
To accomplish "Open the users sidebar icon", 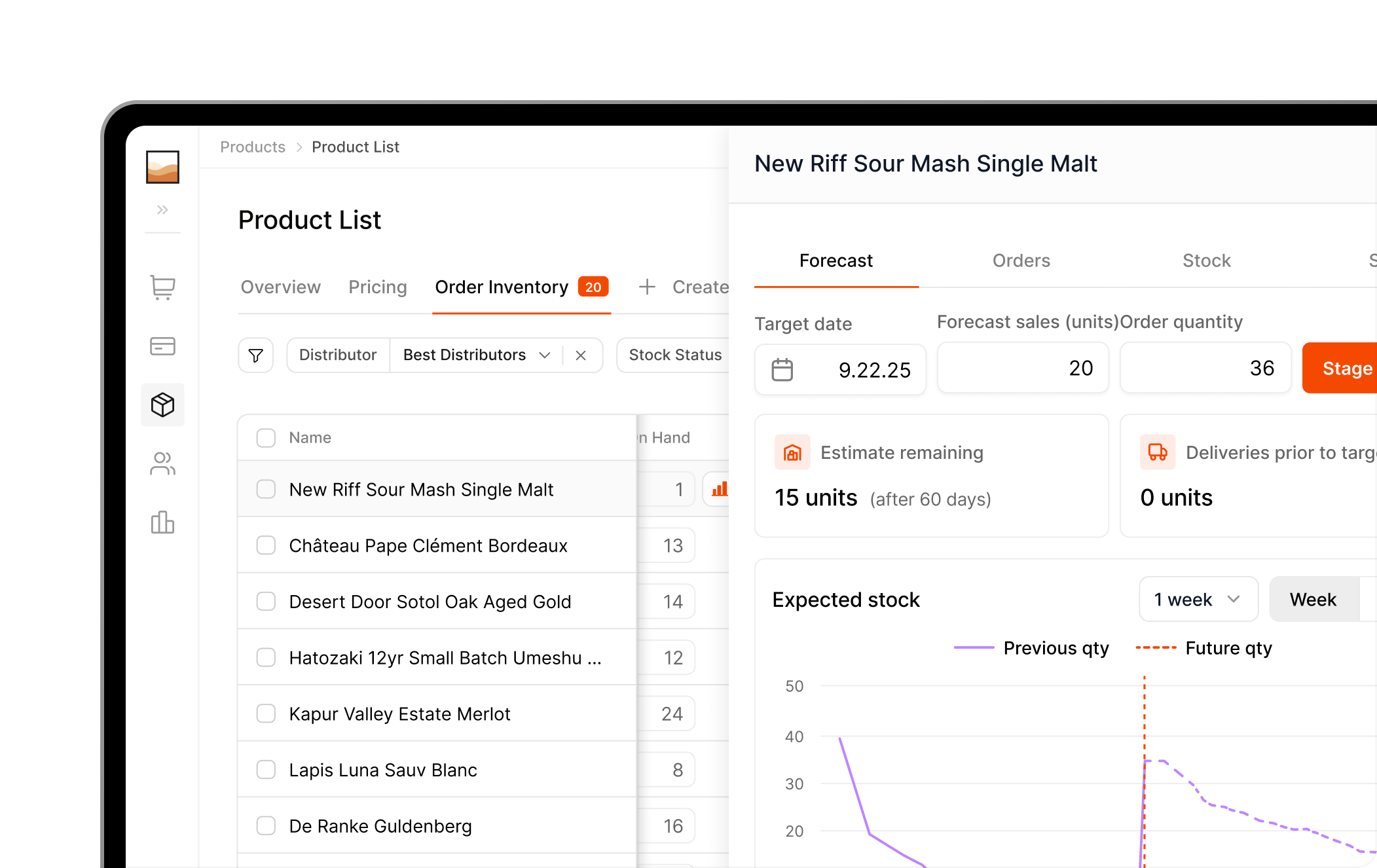I will pyautogui.click(x=162, y=463).
